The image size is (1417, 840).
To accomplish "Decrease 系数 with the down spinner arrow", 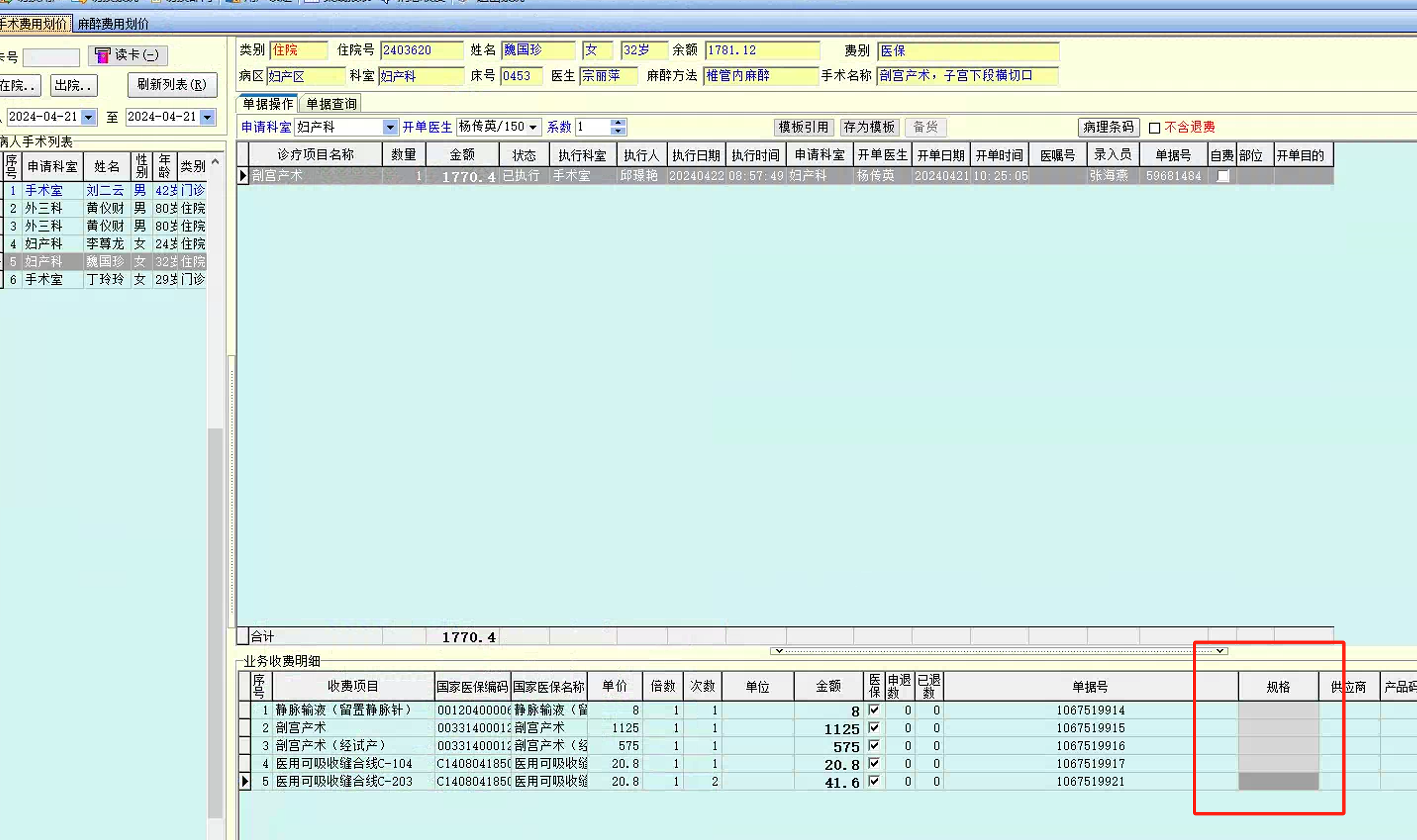I will (x=619, y=131).
